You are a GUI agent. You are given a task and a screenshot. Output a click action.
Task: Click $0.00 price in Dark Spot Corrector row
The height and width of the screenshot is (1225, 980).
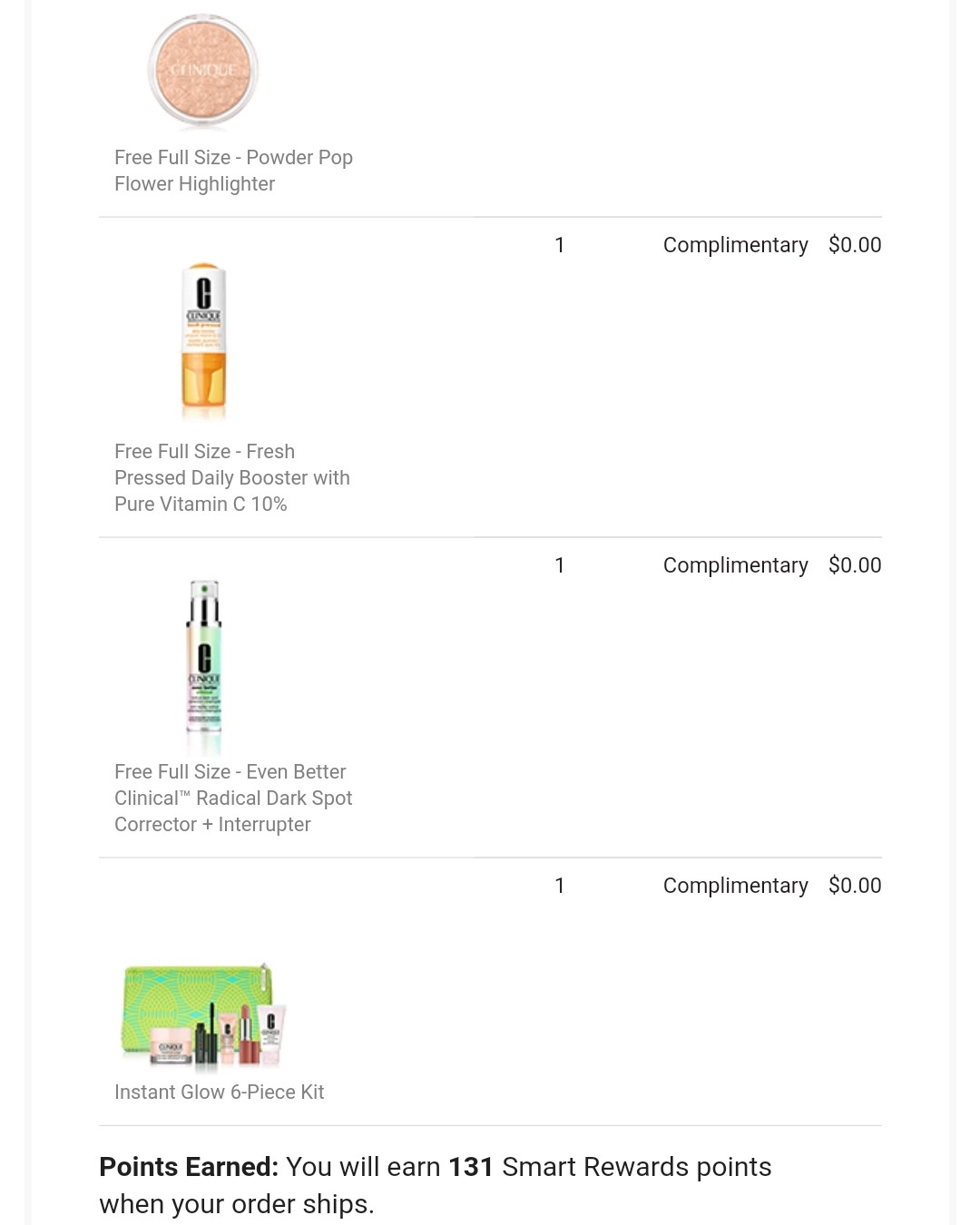(x=855, y=565)
